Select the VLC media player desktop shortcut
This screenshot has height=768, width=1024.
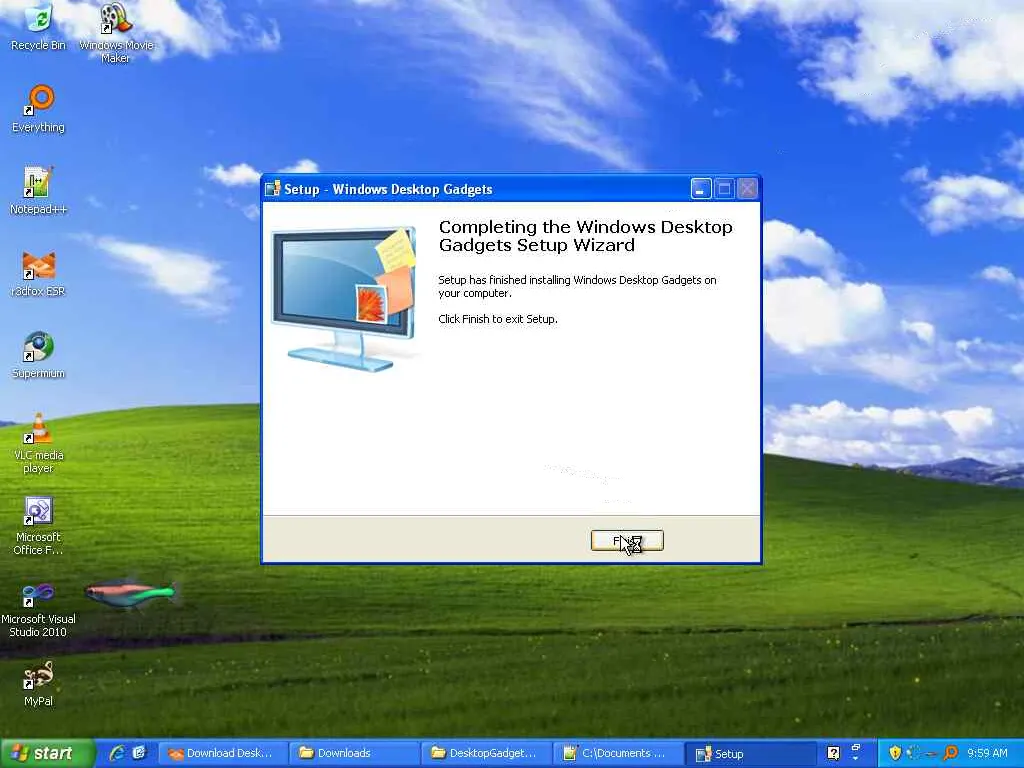click(x=39, y=443)
